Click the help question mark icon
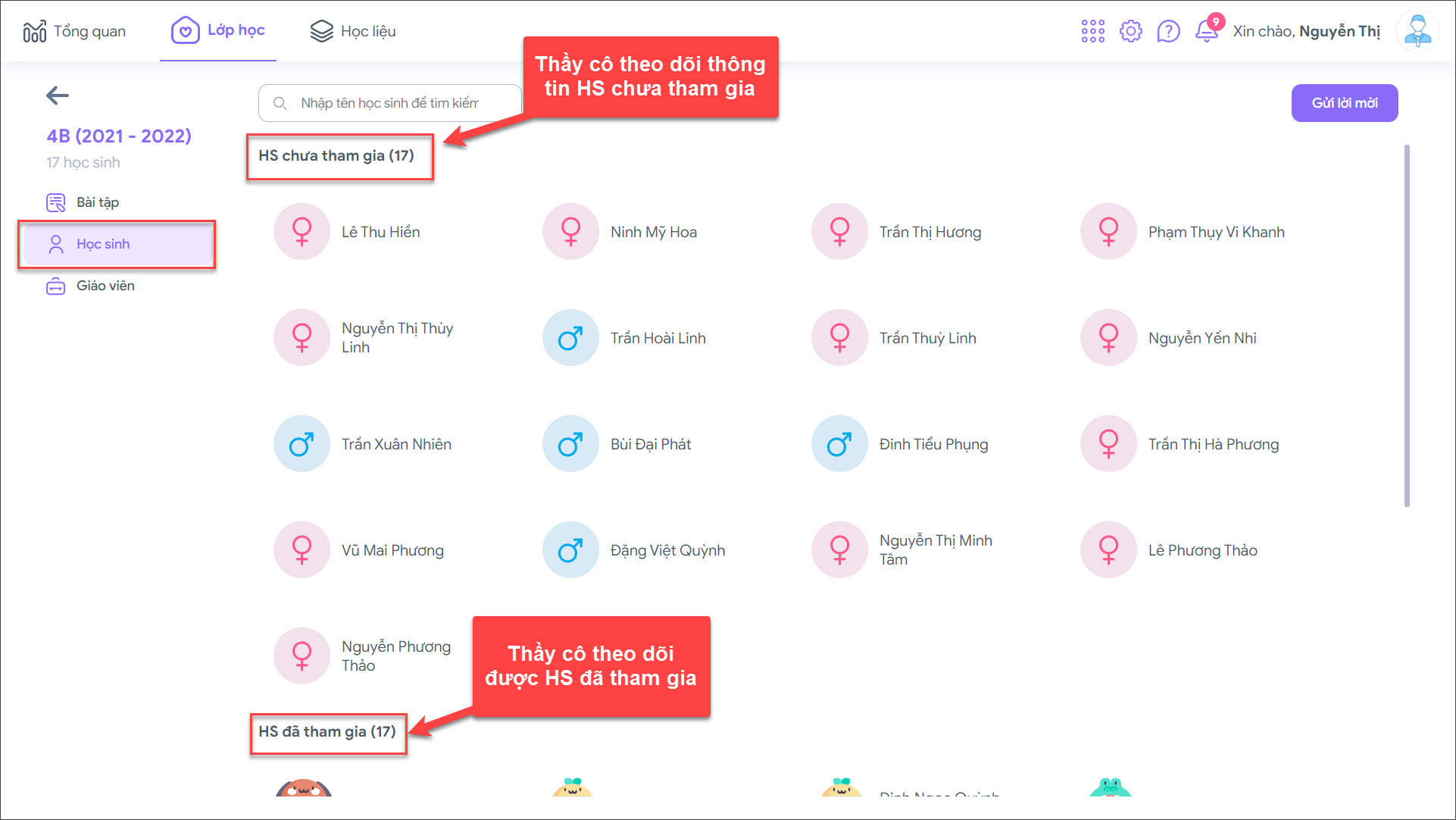Viewport: 1456px width, 820px height. tap(1168, 31)
